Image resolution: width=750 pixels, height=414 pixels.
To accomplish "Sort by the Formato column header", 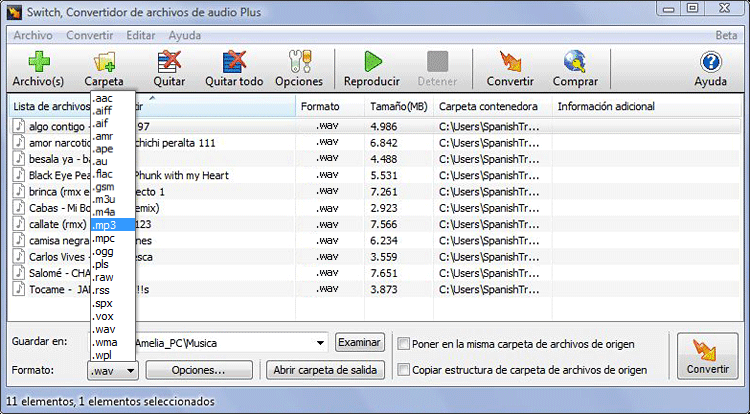I will click(x=330, y=106).
